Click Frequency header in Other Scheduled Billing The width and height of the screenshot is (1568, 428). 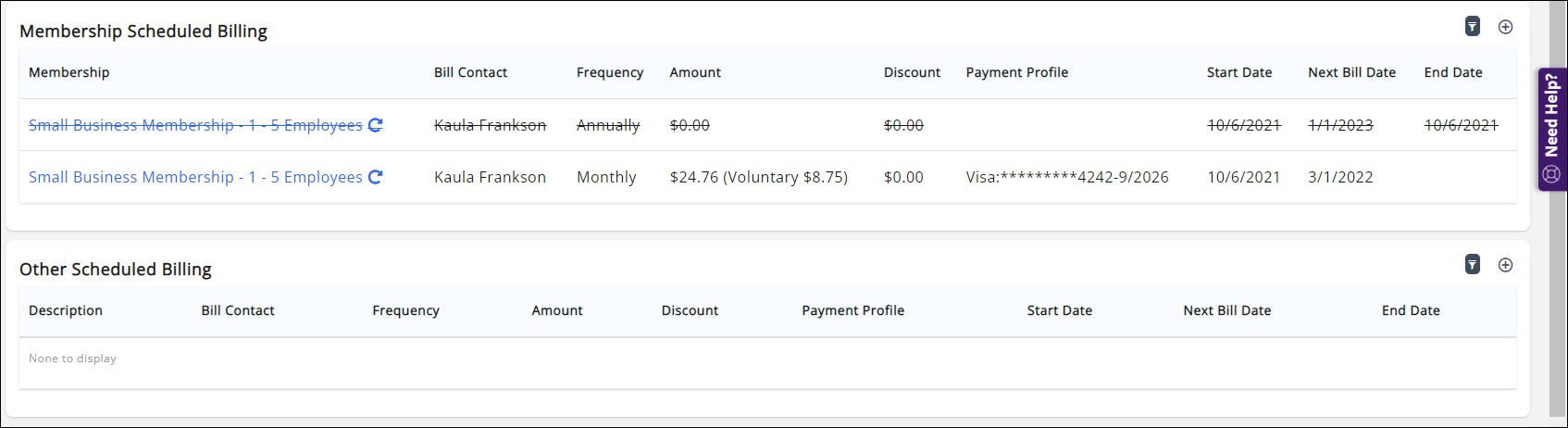pos(405,310)
